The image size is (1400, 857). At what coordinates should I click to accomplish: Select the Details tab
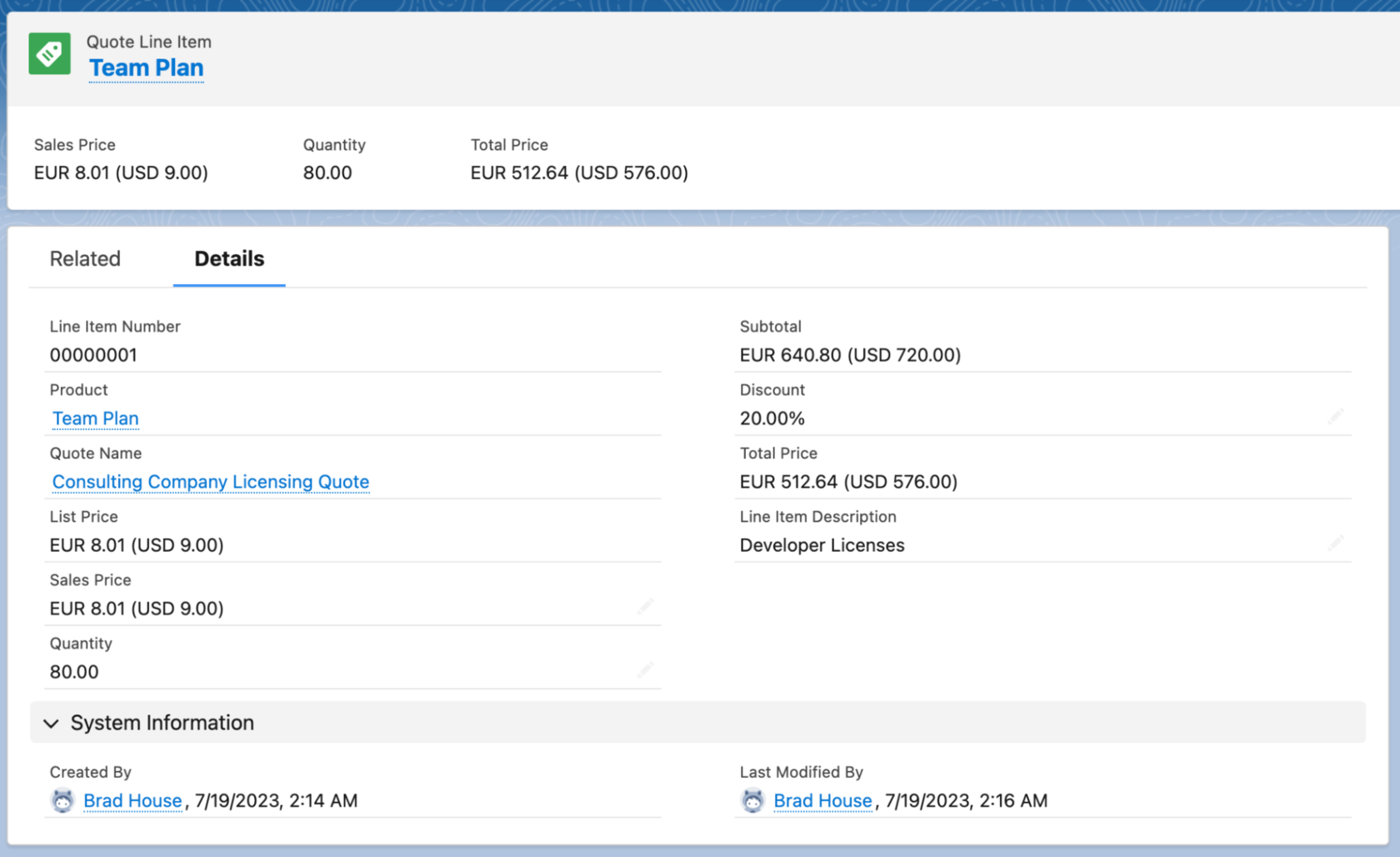tap(228, 258)
